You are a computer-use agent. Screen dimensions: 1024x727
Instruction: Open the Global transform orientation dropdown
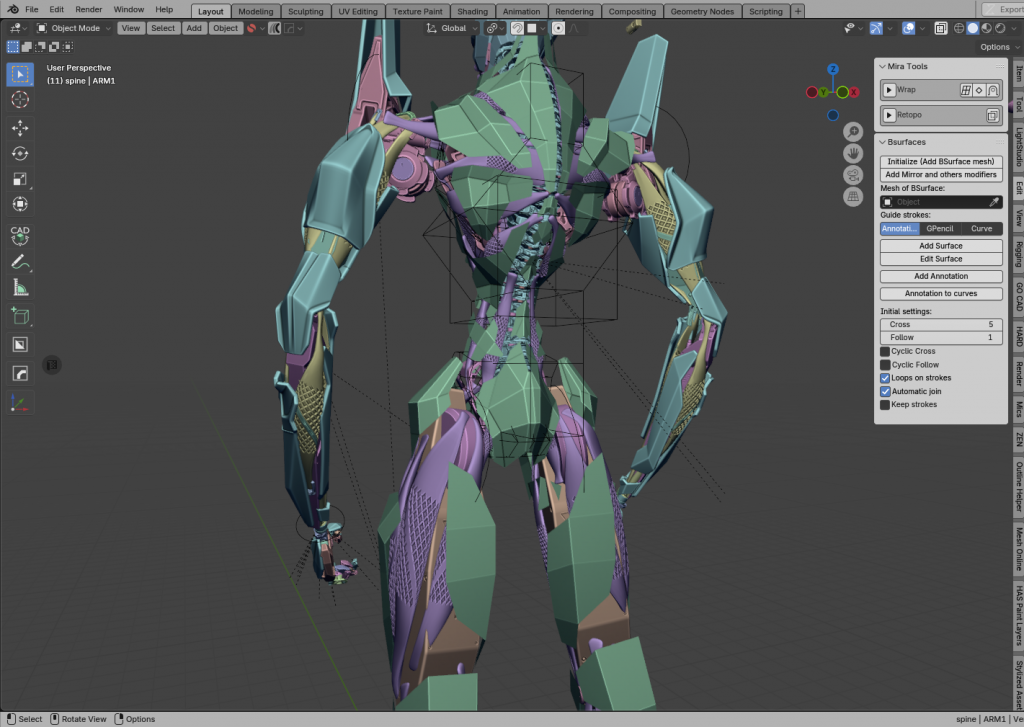(451, 28)
